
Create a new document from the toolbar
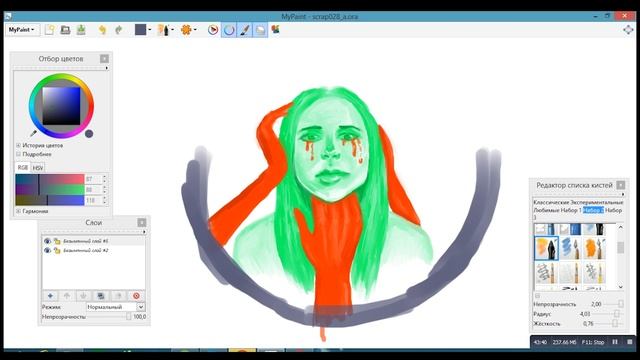(49, 30)
